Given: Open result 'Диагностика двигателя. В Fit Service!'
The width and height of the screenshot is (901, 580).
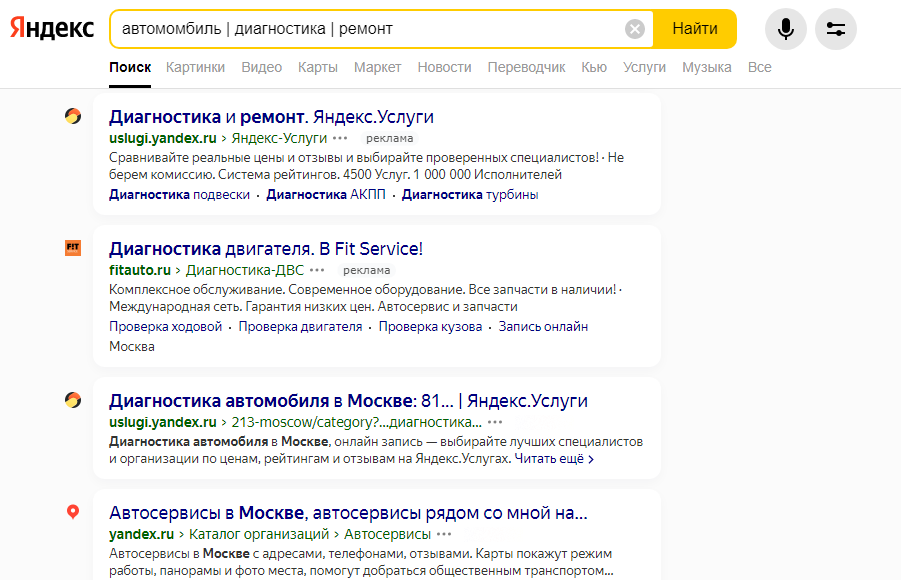Looking at the screenshot, I should [x=266, y=249].
